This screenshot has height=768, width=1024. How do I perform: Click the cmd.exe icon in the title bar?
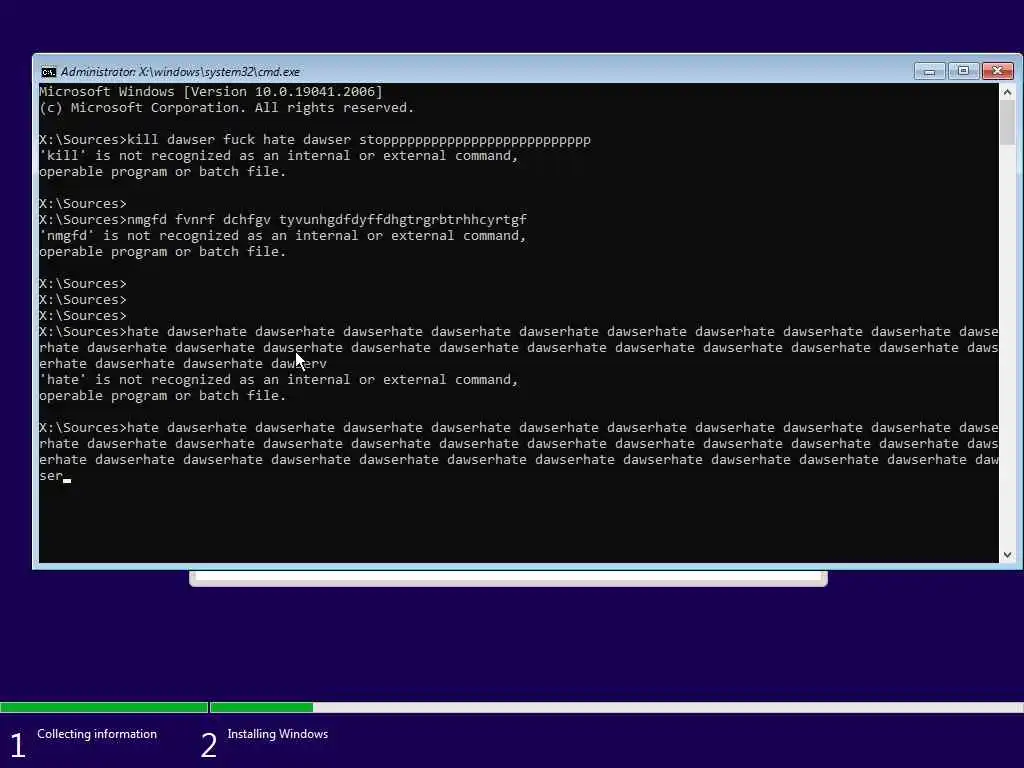pyautogui.click(x=48, y=72)
